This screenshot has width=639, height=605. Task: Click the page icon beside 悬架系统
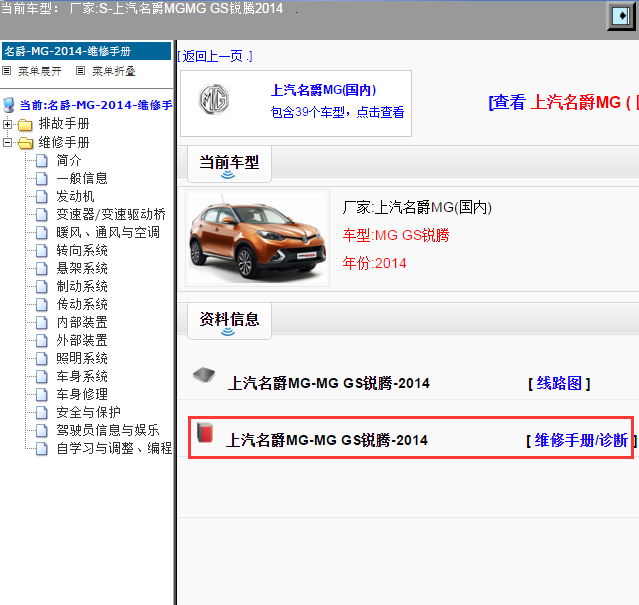[x=42, y=268]
